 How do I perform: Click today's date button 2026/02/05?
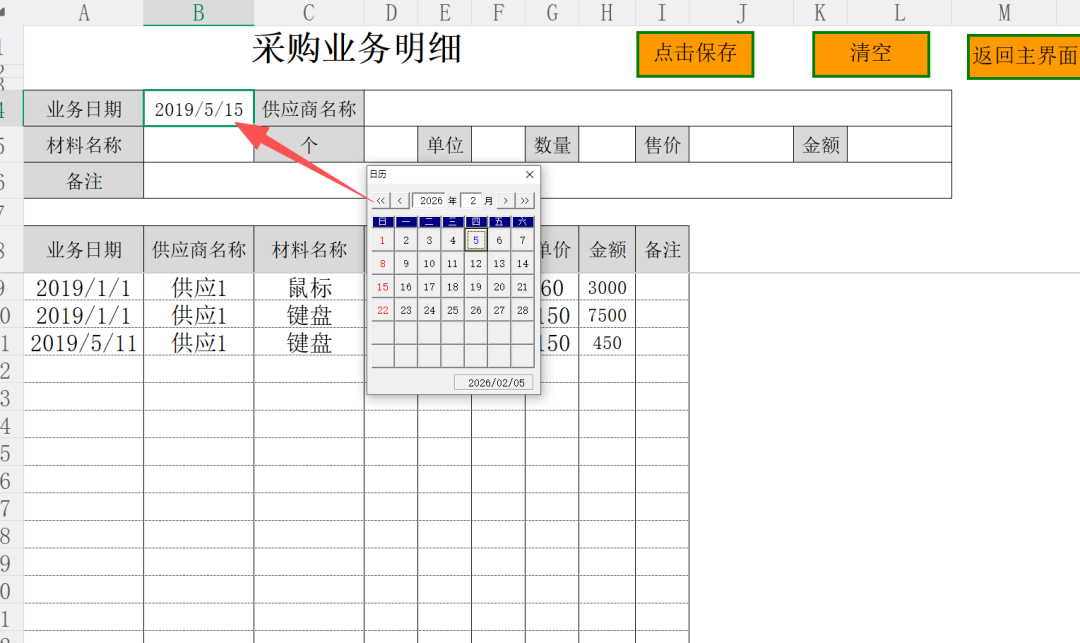[x=495, y=383]
